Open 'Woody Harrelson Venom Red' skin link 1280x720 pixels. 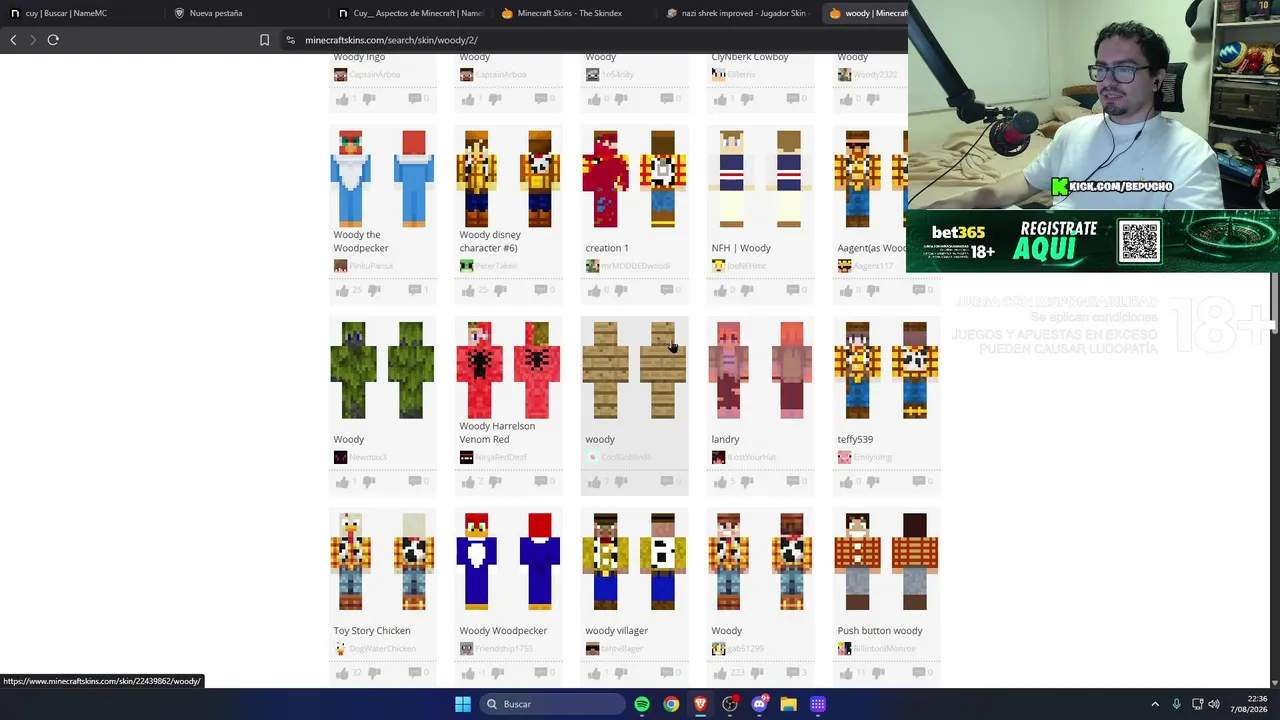tap(497, 432)
